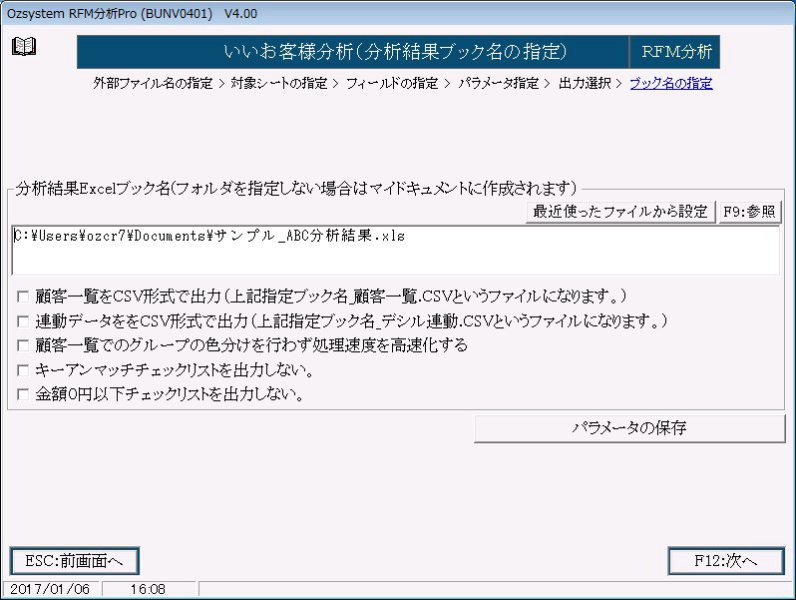Proceed with the F12:次へ button
This screenshot has height=600, width=796.
726,561
